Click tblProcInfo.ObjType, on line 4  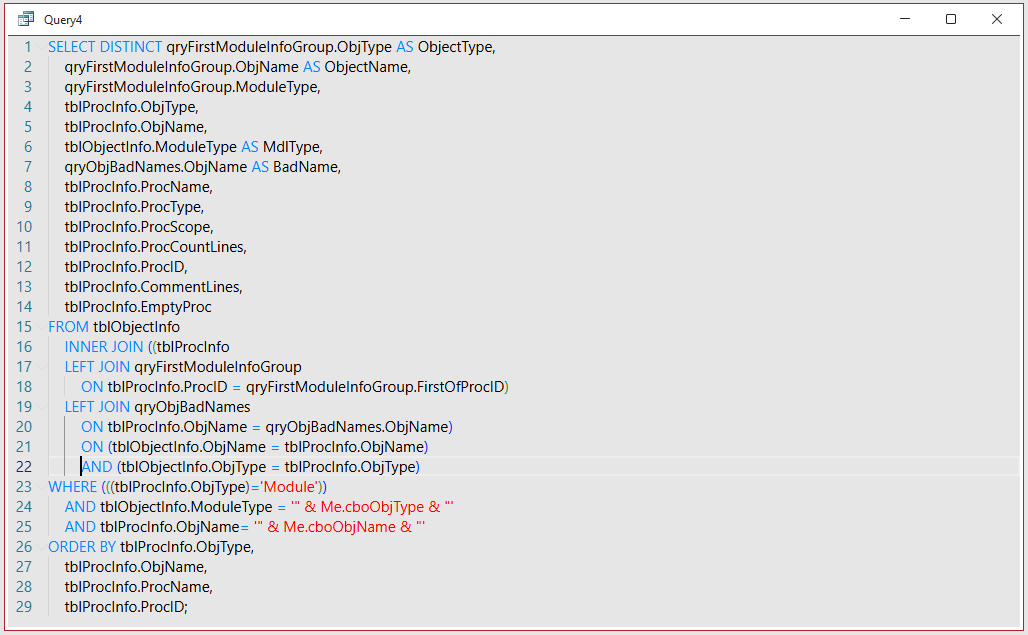click(x=131, y=107)
